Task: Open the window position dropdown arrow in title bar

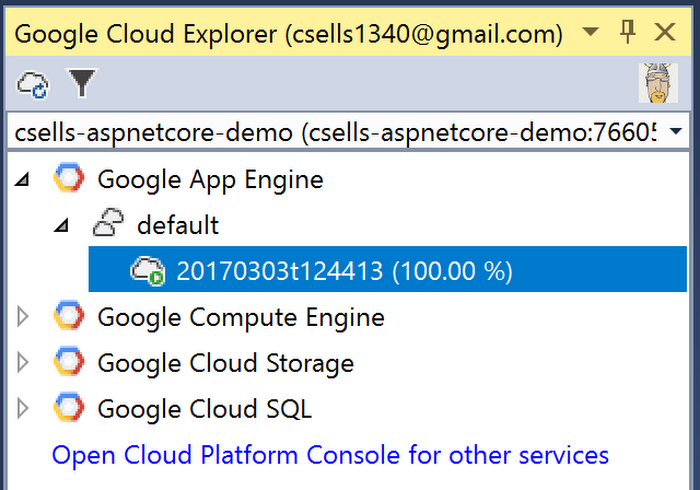Action: click(590, 32)
